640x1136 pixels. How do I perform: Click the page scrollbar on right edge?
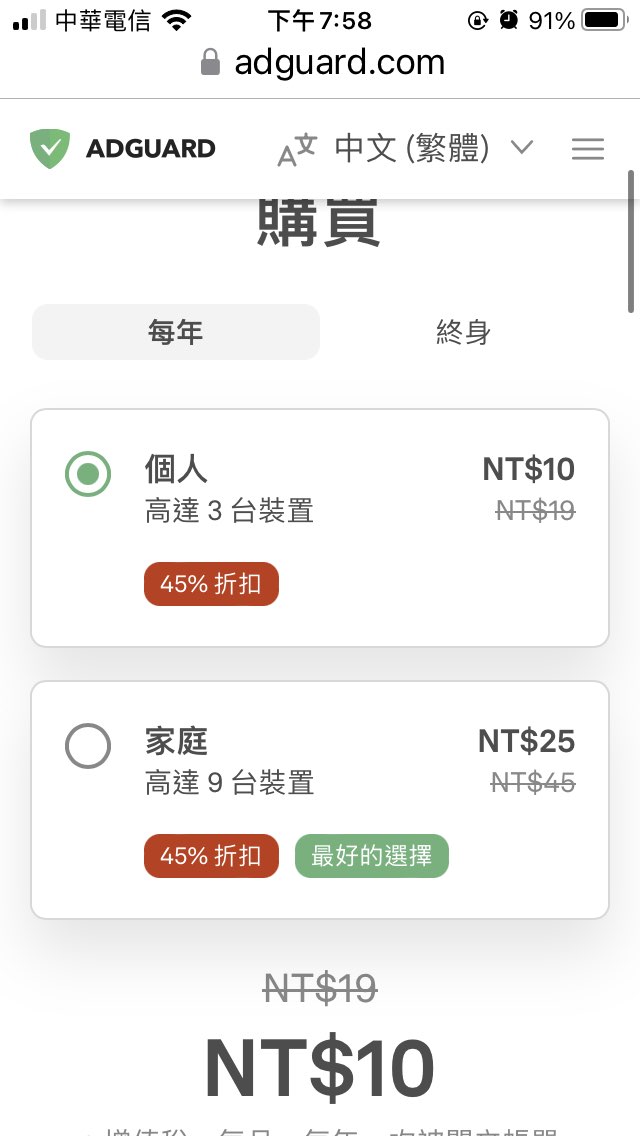tap(631, 242)
